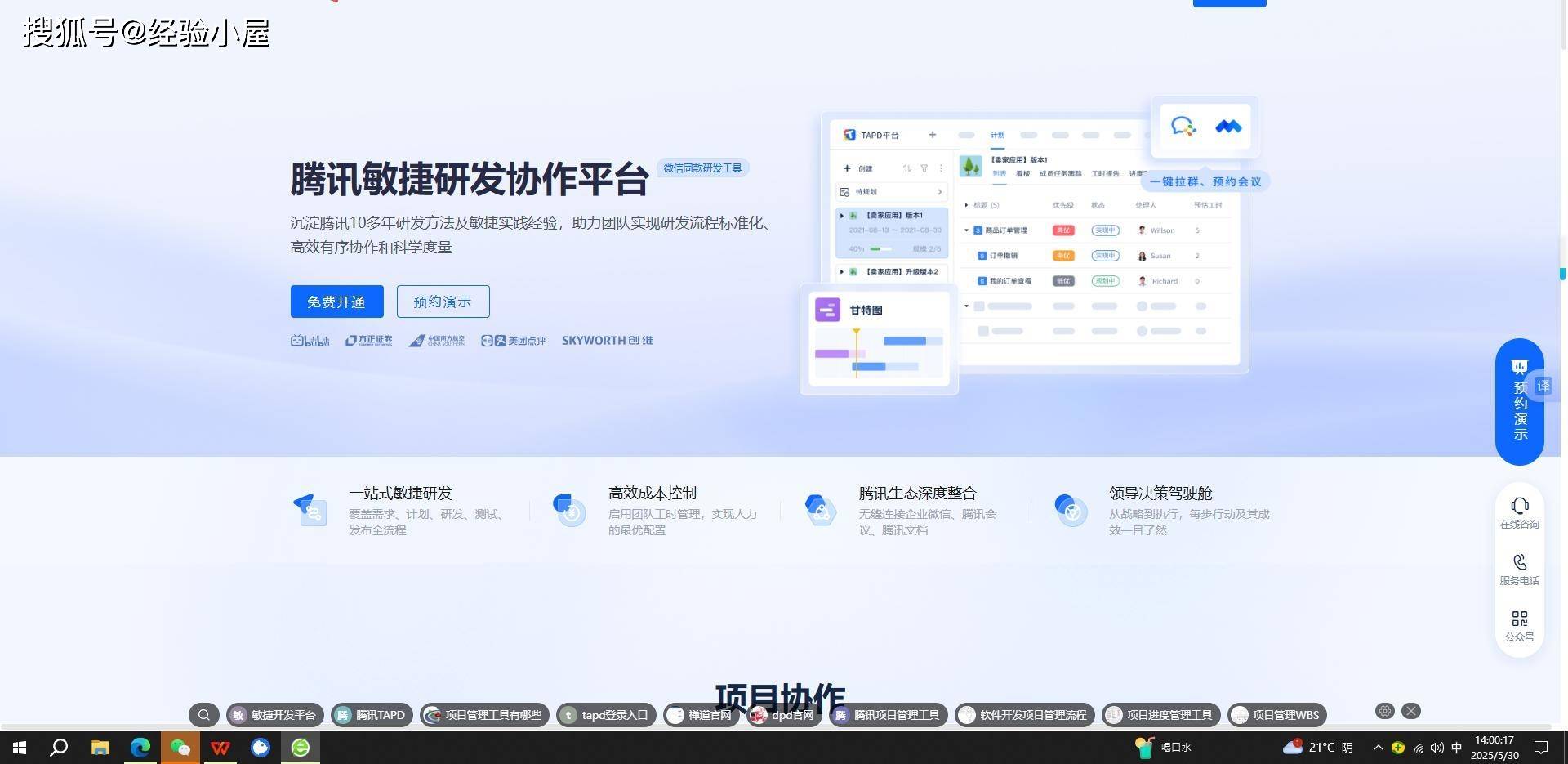Expand the 待规划 chevron in preview
The width and height of the screenshot is (1568, 764).
click(x=940, y=192)
